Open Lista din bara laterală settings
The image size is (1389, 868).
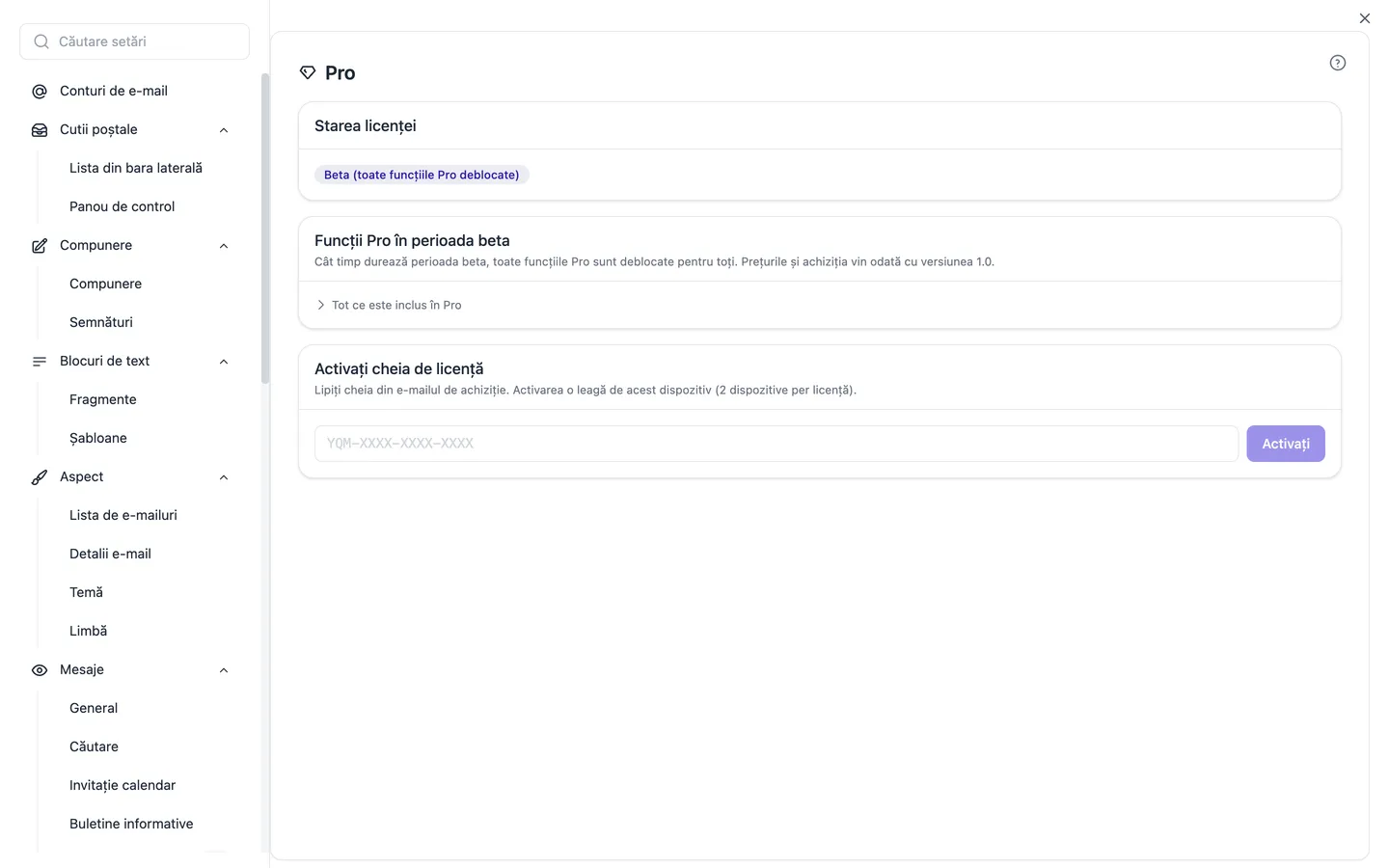point(136,168)
